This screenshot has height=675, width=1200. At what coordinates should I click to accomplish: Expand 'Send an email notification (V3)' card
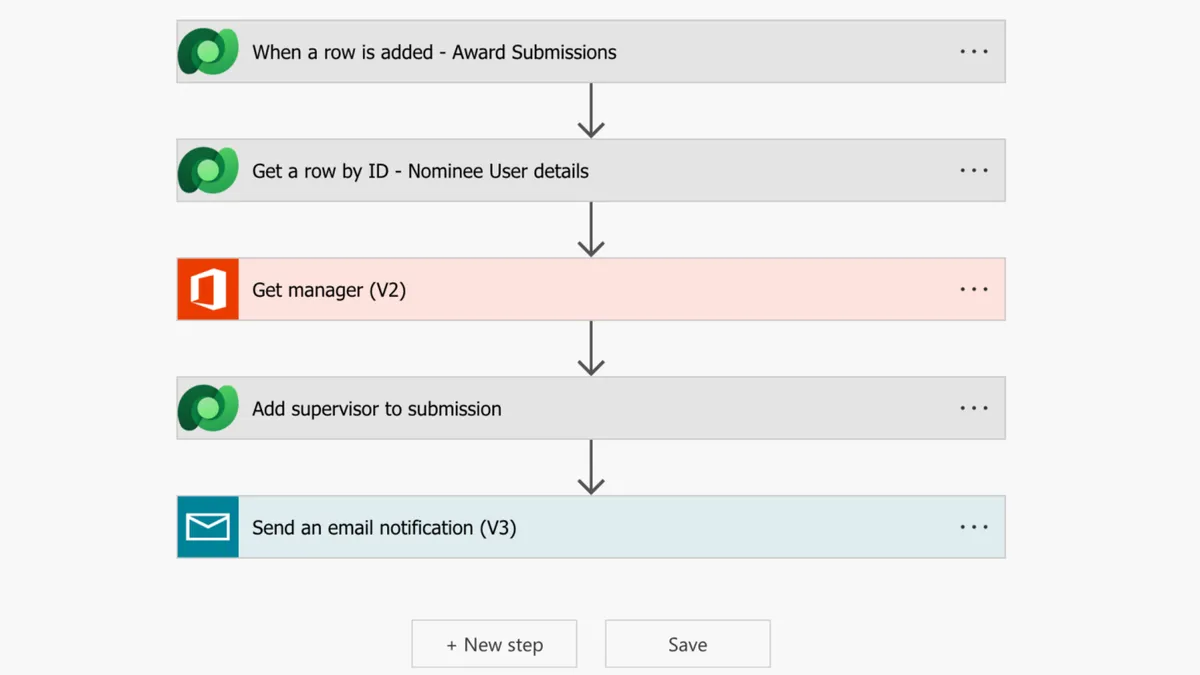[x=384, y=527]
